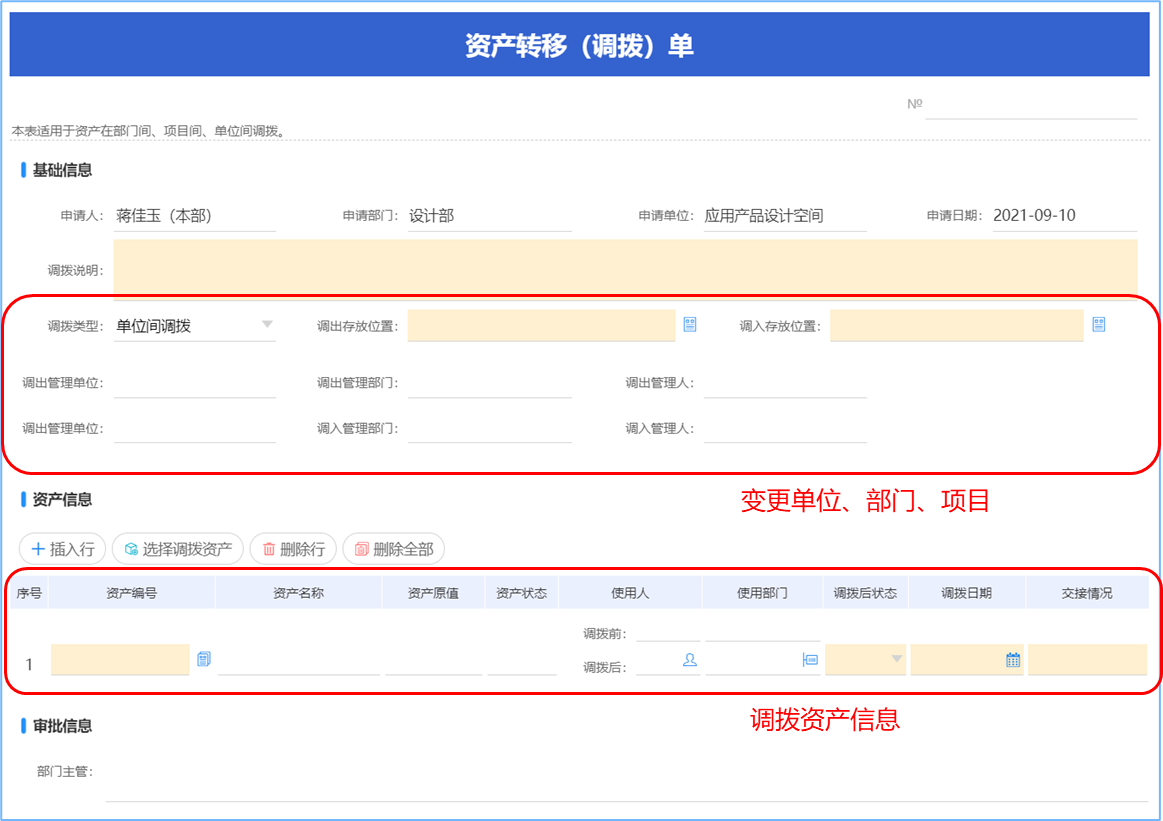This screenshot has width=1163, height=821.
Task: Click the № number field
Action: pyautogui.click(x=1031, y=105)
